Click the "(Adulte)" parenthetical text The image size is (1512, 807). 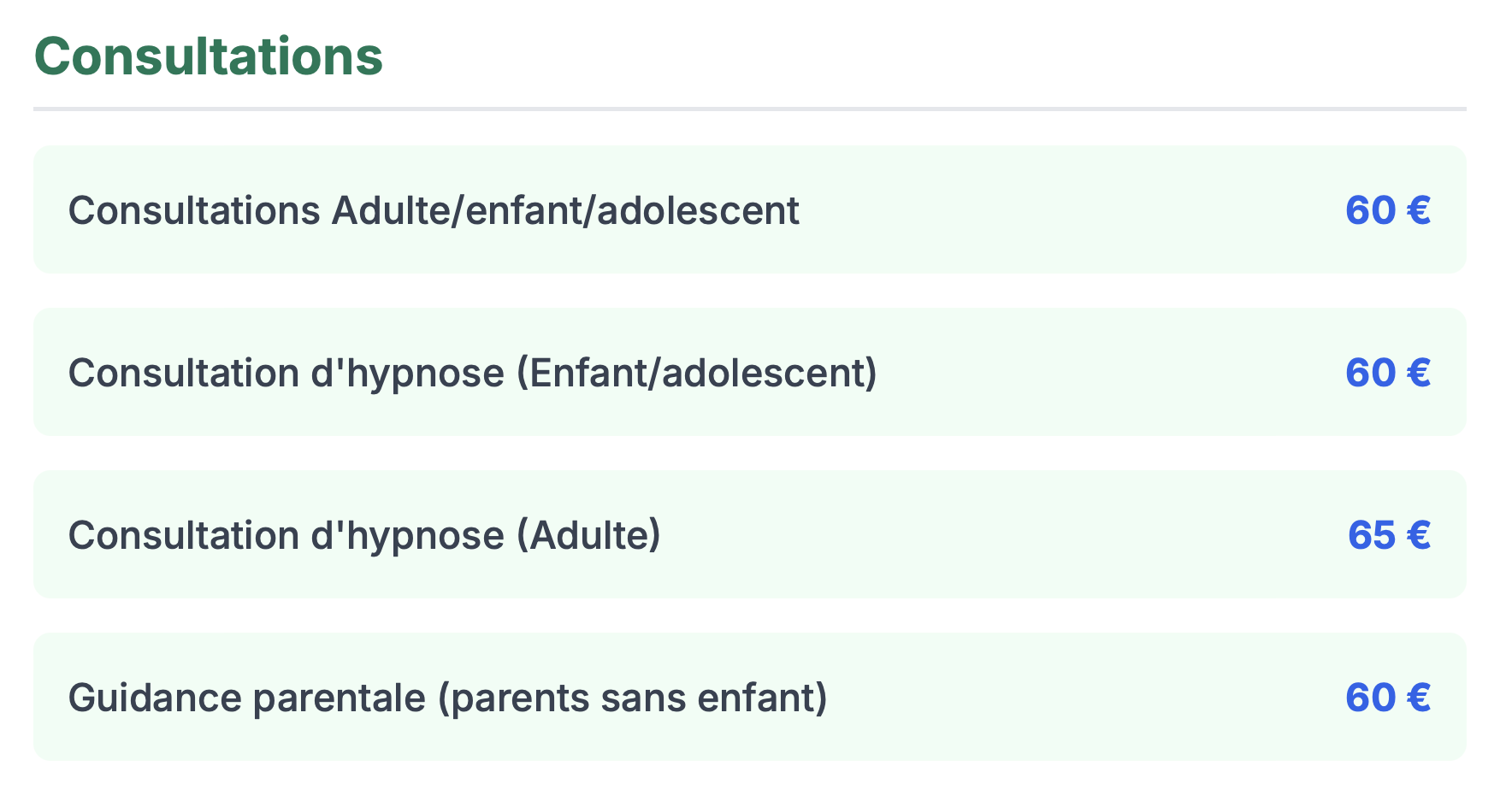pyautogui.click(x=588, y=535)
